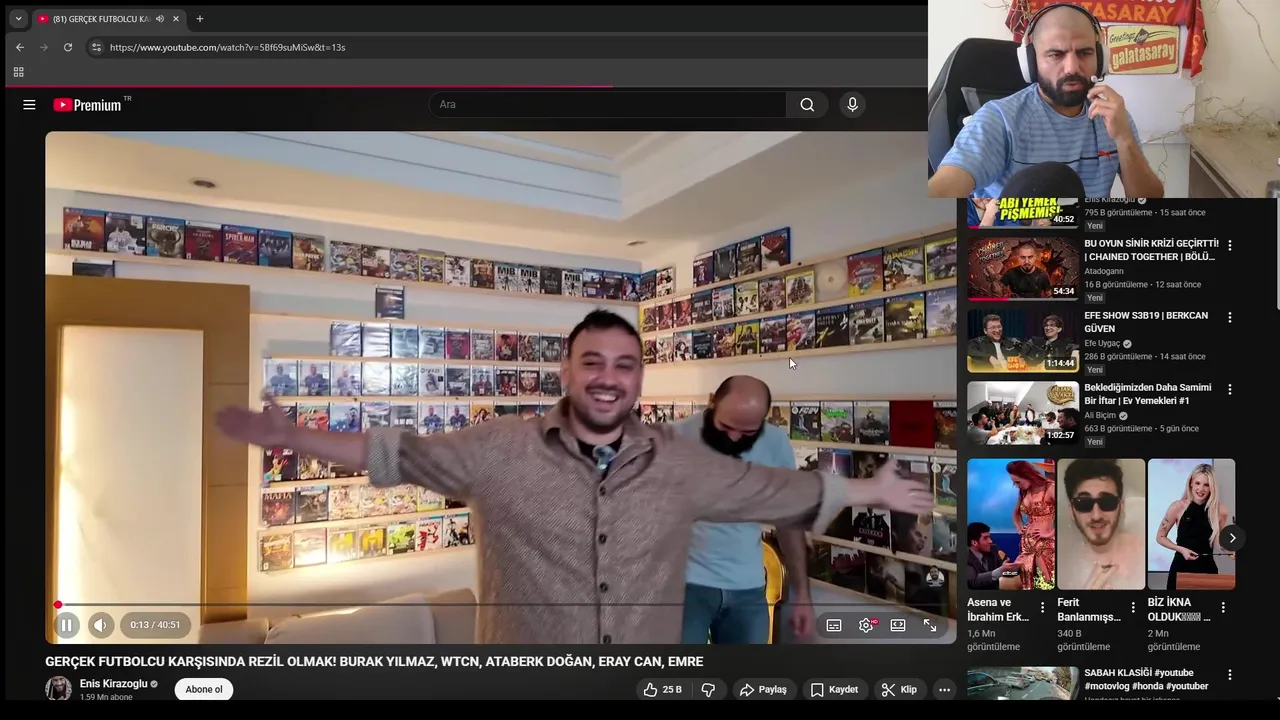The height and width of the screenshot is (720, 1280).
Task: Open a new browser tab
Action: [199, 18]
